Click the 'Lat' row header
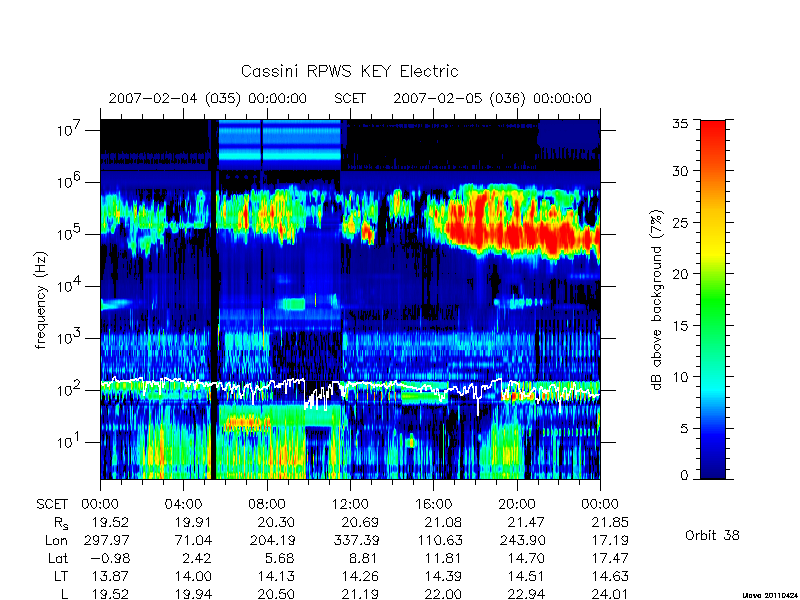The height and width of the screenshot is (600, 800). [x=58, y=558]
